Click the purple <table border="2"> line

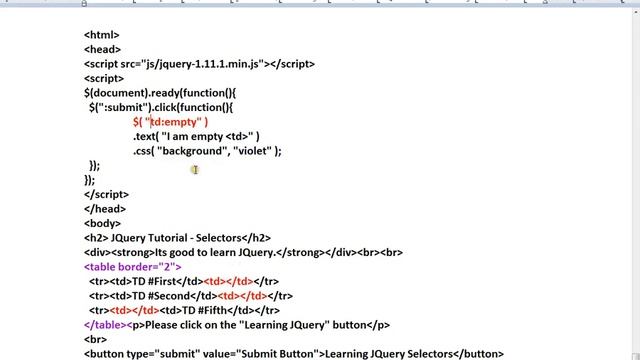(133, 267)
